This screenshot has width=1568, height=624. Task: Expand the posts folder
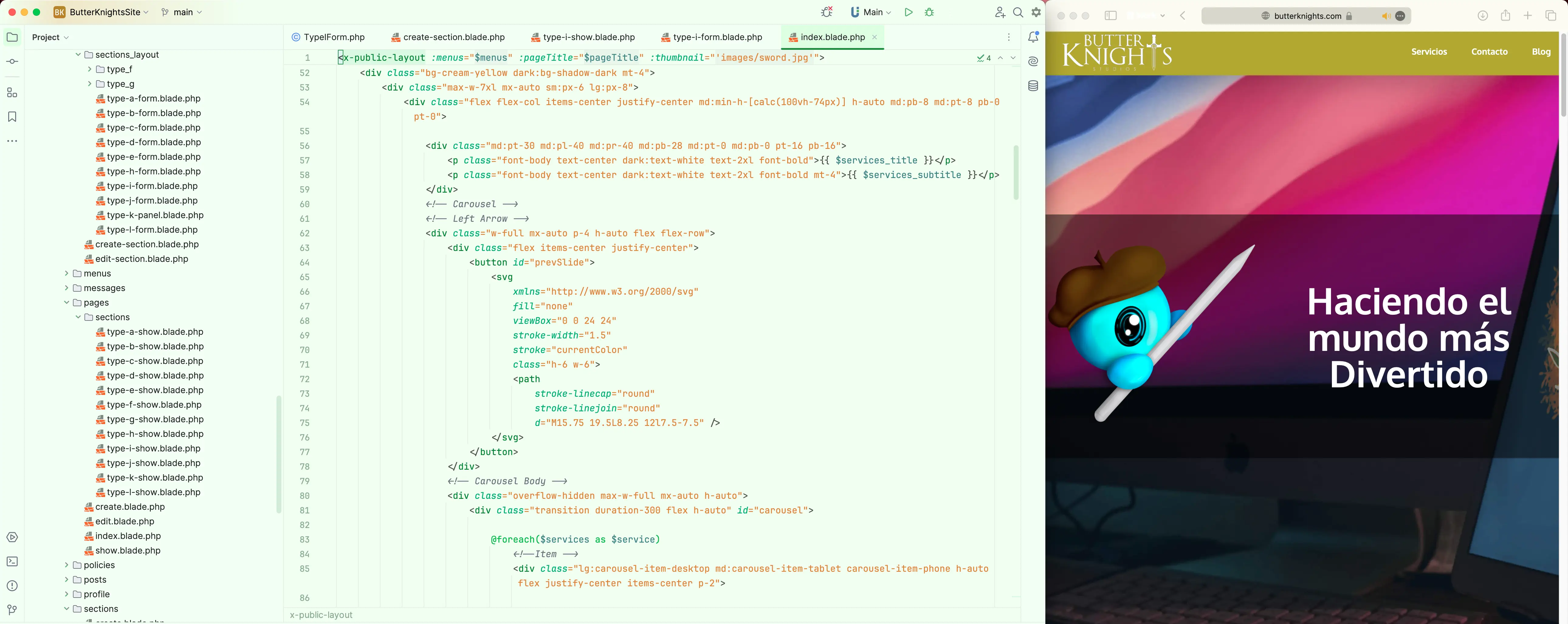point(66,580)
